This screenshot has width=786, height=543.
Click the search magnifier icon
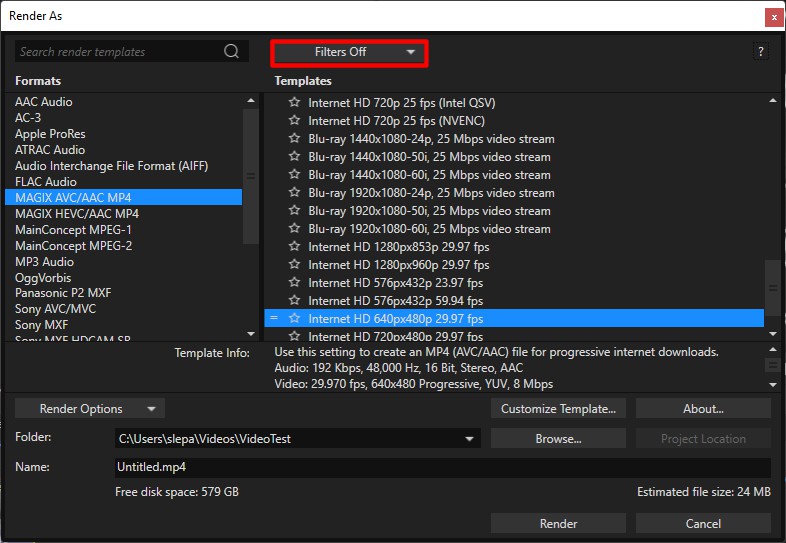point(231,52)
